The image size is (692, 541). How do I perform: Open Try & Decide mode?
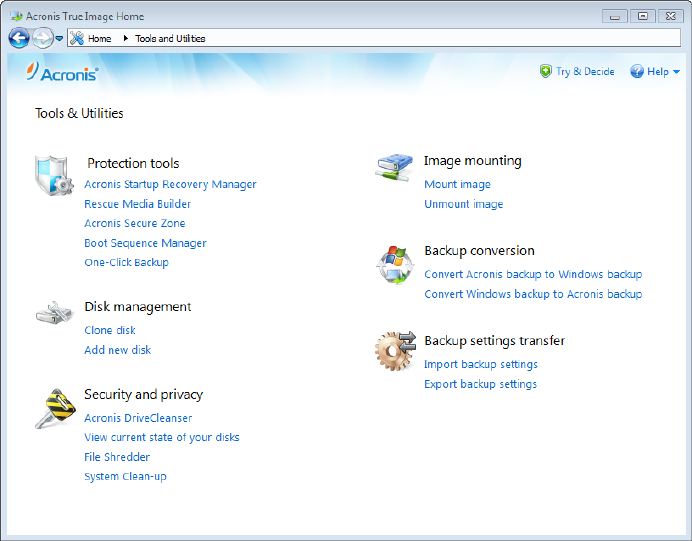click(585, 71)
